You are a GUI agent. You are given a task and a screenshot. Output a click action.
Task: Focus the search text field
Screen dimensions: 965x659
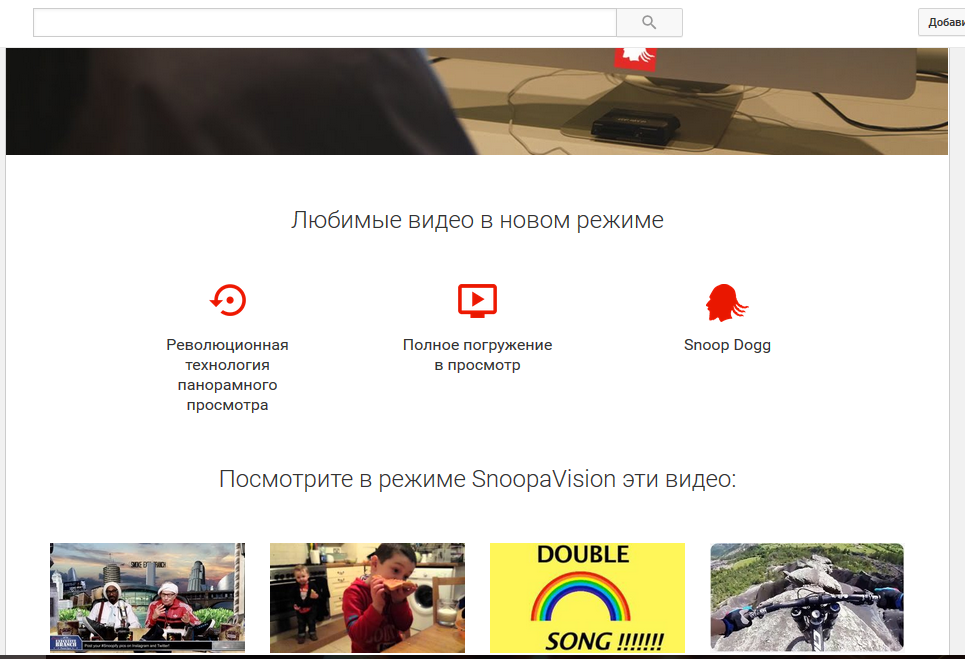(324, 22)
